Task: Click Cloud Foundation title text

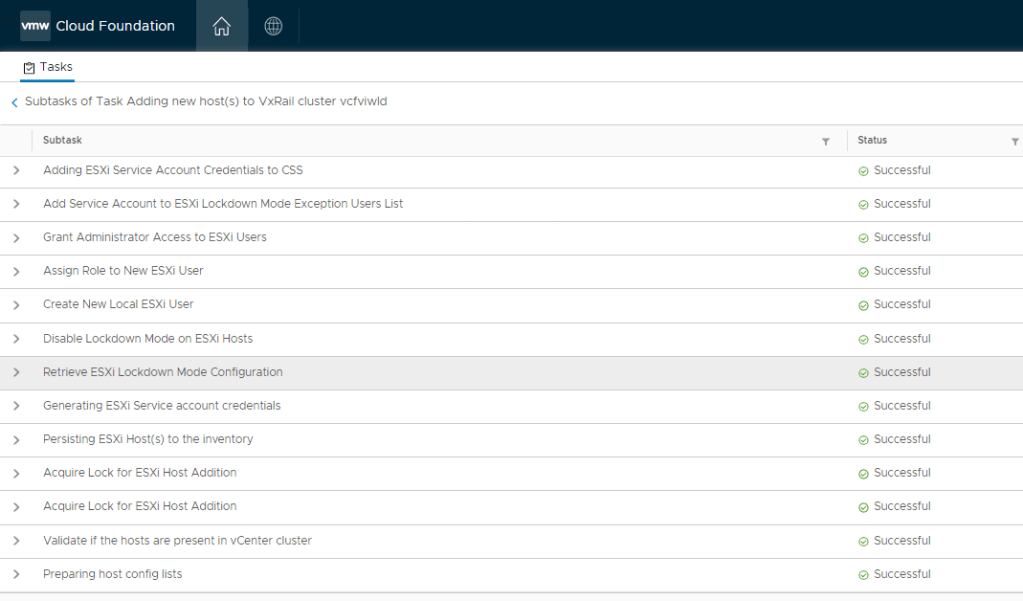Action: coord(115,26)
